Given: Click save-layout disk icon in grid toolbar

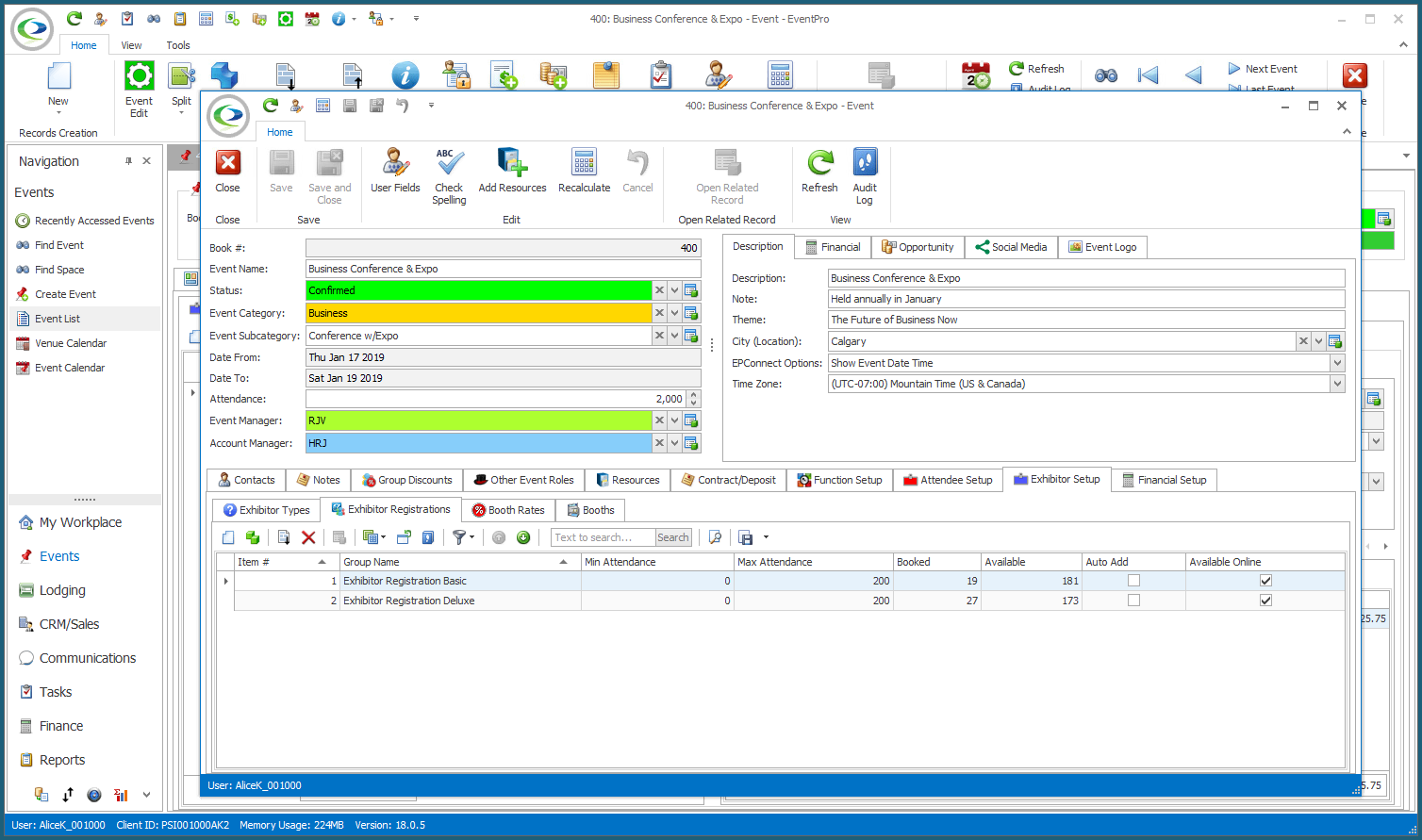Looking at the screenshot, I should (x=746, y=537).
